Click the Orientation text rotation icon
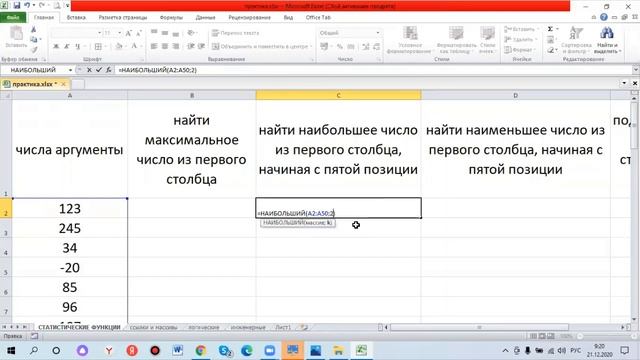Viewport: 640px width, 360px height. tap(191, 33)
